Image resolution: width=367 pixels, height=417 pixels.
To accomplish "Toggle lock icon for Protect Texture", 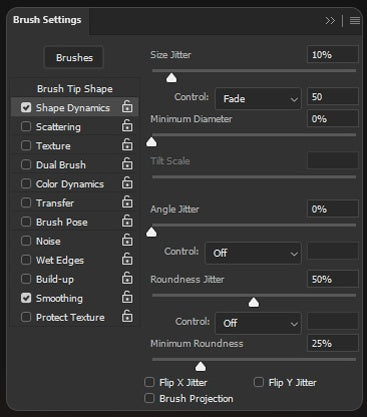I will (127, 316).
